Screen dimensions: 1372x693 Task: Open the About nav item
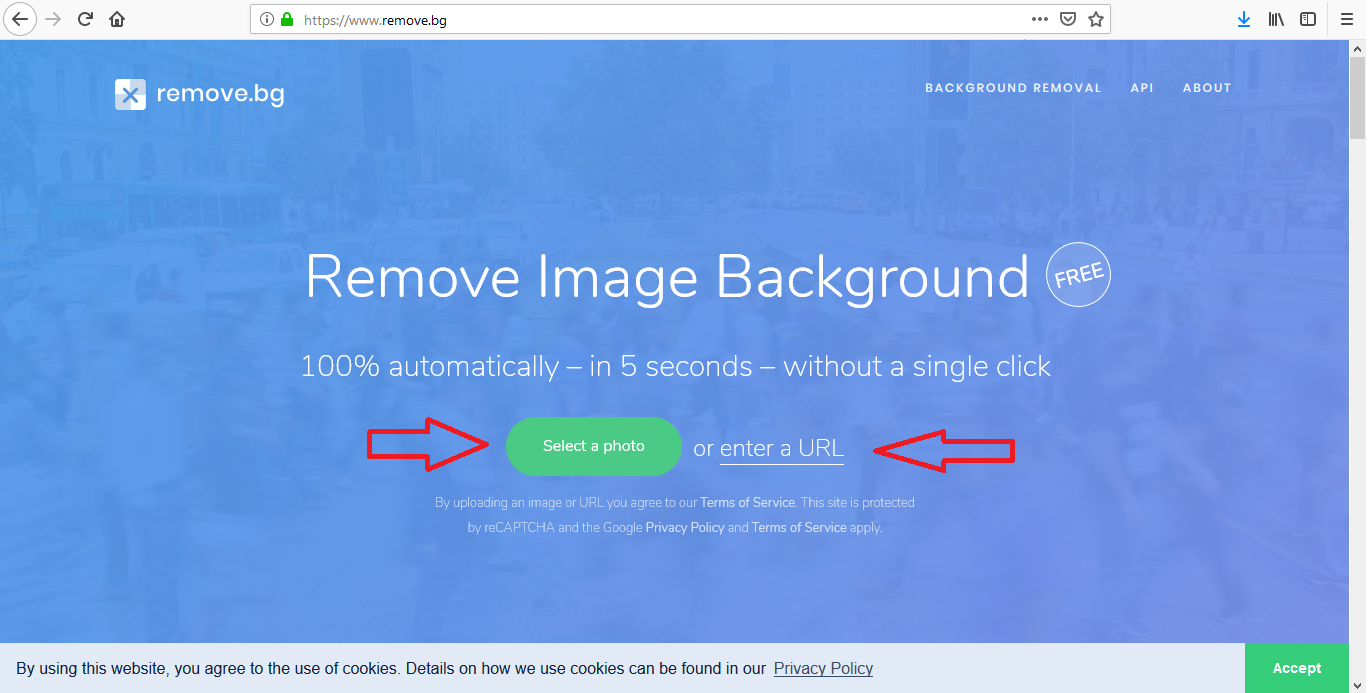pos(1207,88)
